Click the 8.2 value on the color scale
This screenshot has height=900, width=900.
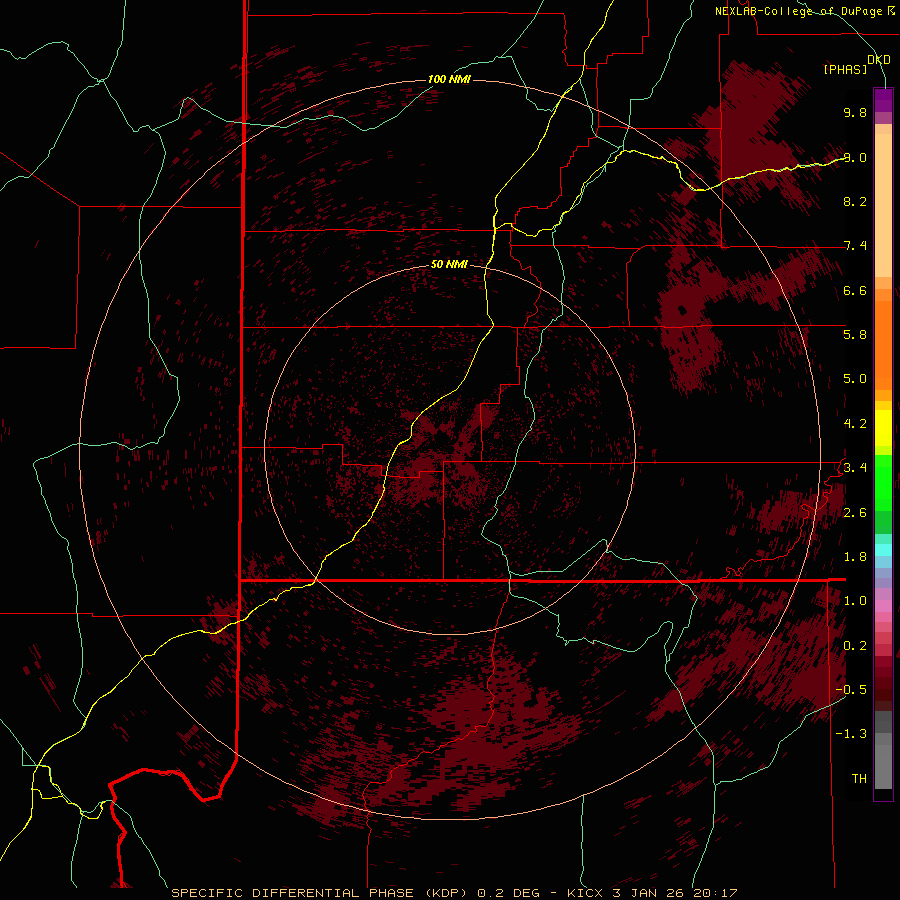(x=855, y=201)
